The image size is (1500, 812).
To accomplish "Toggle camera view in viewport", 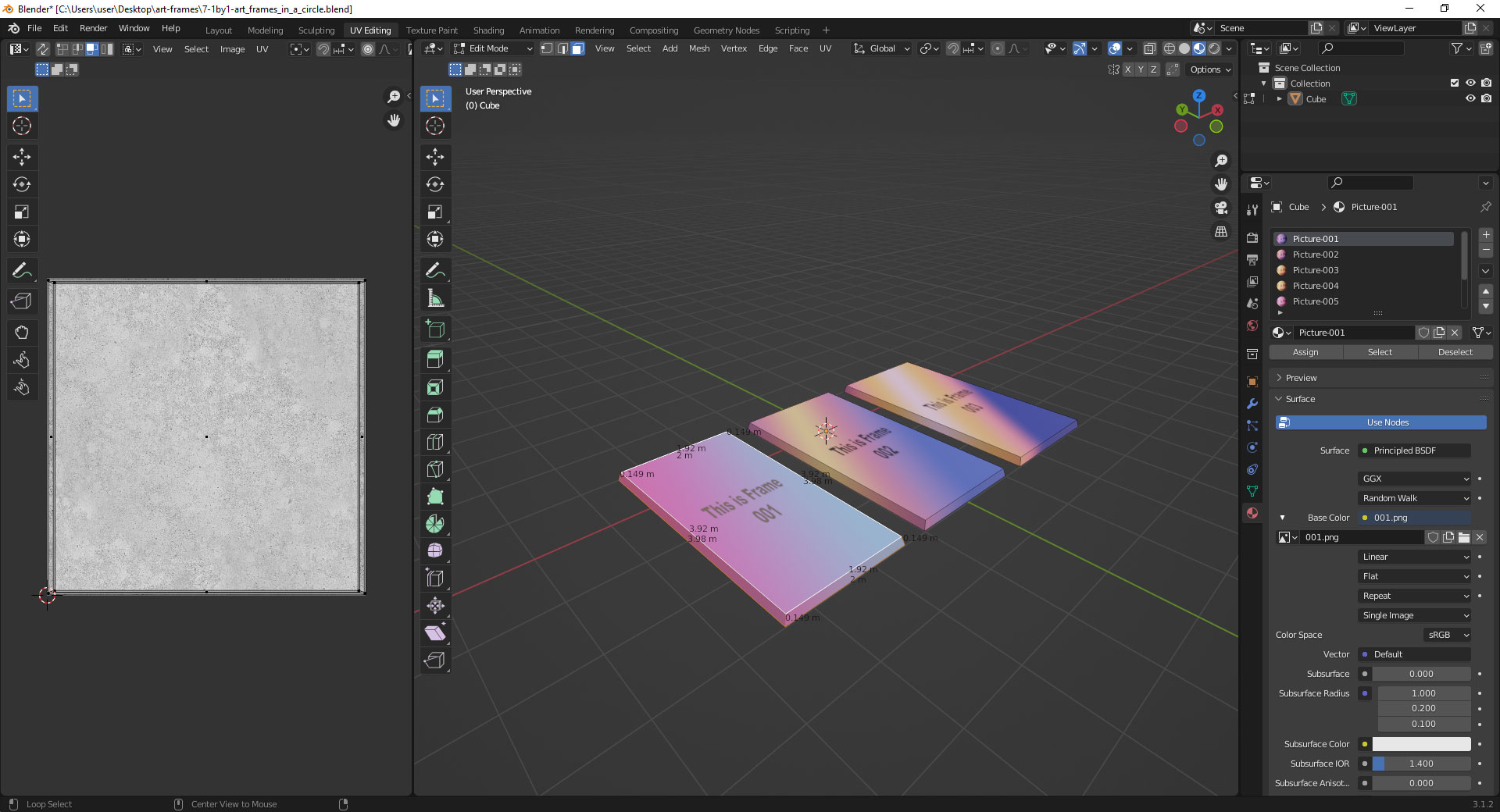I will click(1220, 208).
